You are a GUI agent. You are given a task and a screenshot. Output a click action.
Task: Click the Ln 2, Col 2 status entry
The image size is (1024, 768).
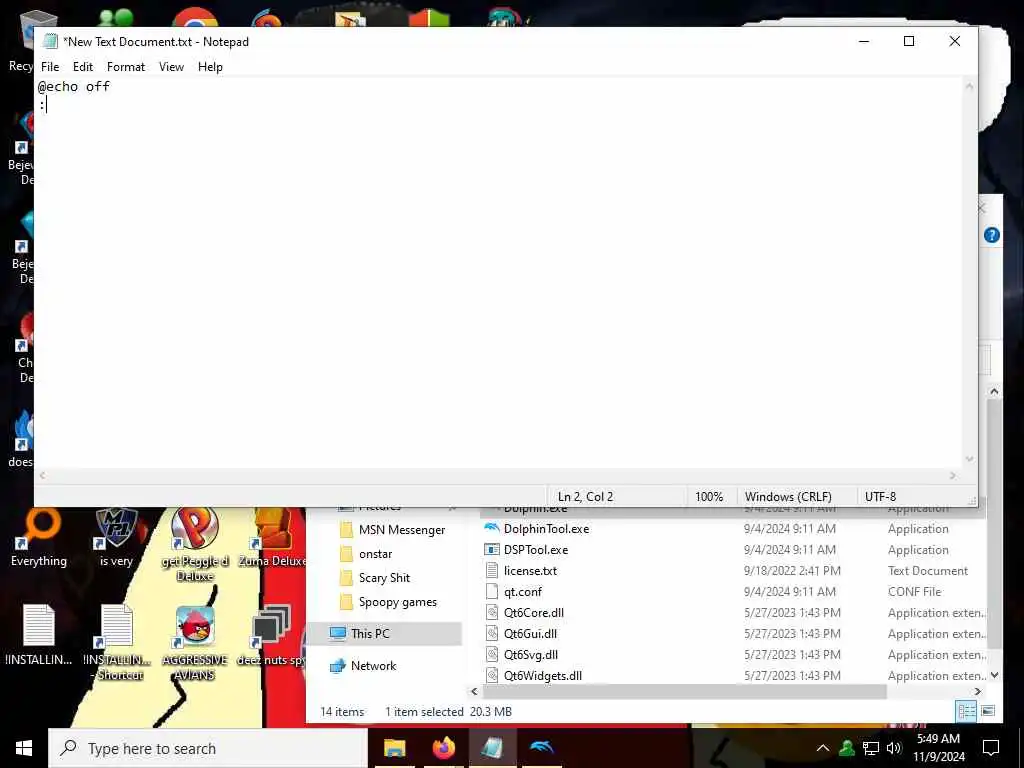585,496
